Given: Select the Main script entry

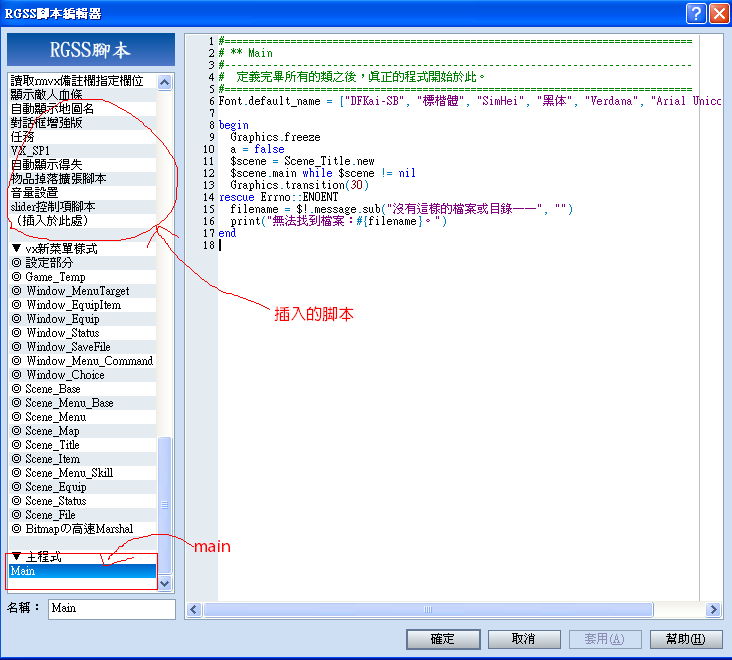Looking at the screenshot, I should [x=83, y=571].
